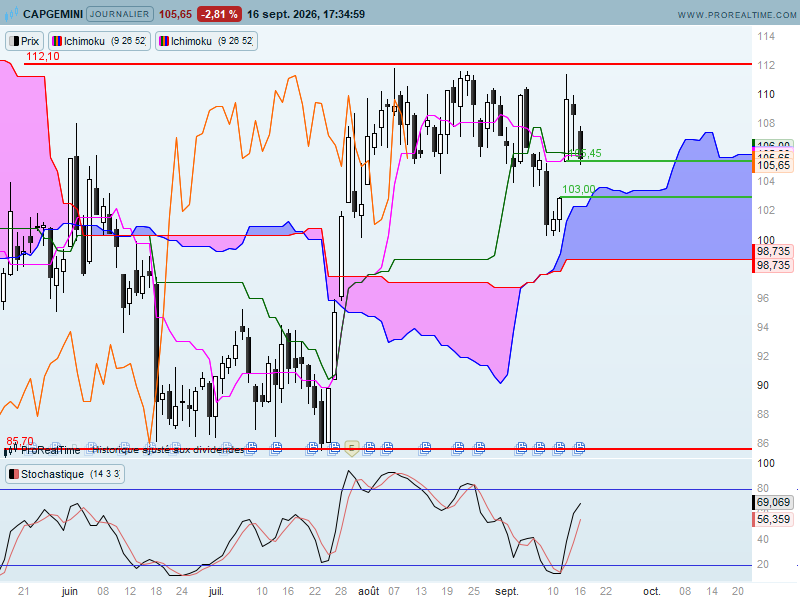Click the Stochastique indicator color icon
Image resolution: width=800 pixels, height=600 pixels.
[x=14, y=474]
